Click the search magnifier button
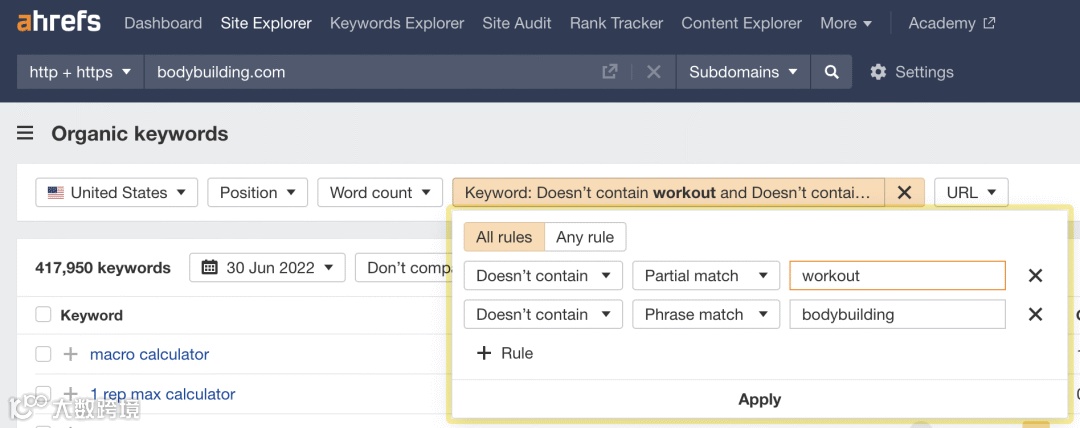This screenshot has width=1080, height=428. click(x=831, y=72)
